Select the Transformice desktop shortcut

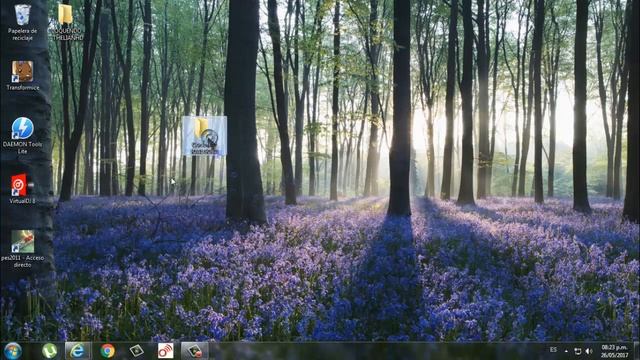22,76
